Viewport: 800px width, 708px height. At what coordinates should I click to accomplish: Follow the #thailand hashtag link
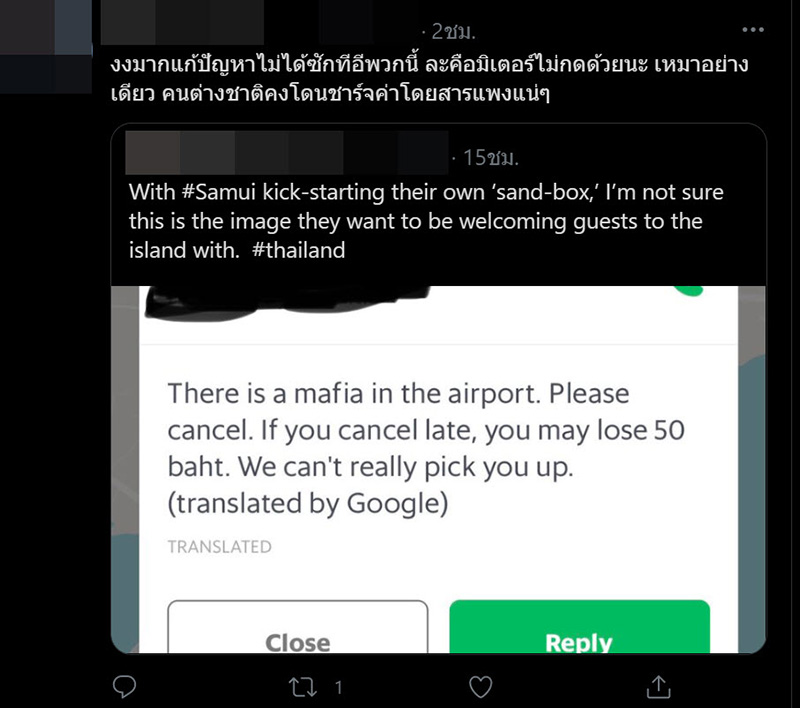298,250
